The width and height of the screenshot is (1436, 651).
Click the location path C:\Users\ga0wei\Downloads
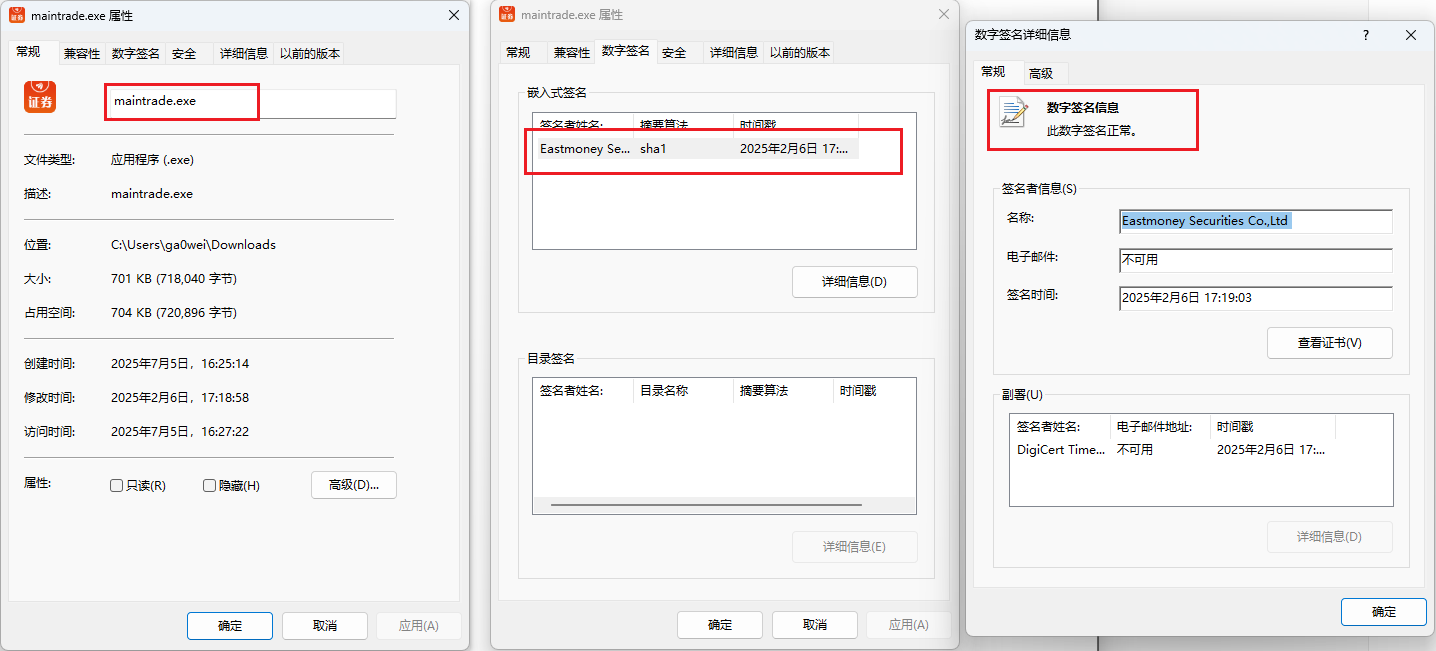(193, 245)
